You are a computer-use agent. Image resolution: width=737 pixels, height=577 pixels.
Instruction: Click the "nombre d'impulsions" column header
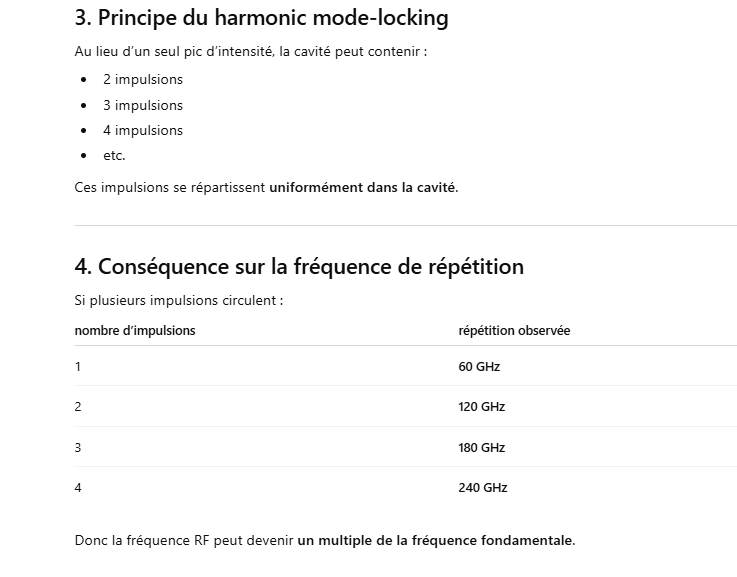point(135,331)
